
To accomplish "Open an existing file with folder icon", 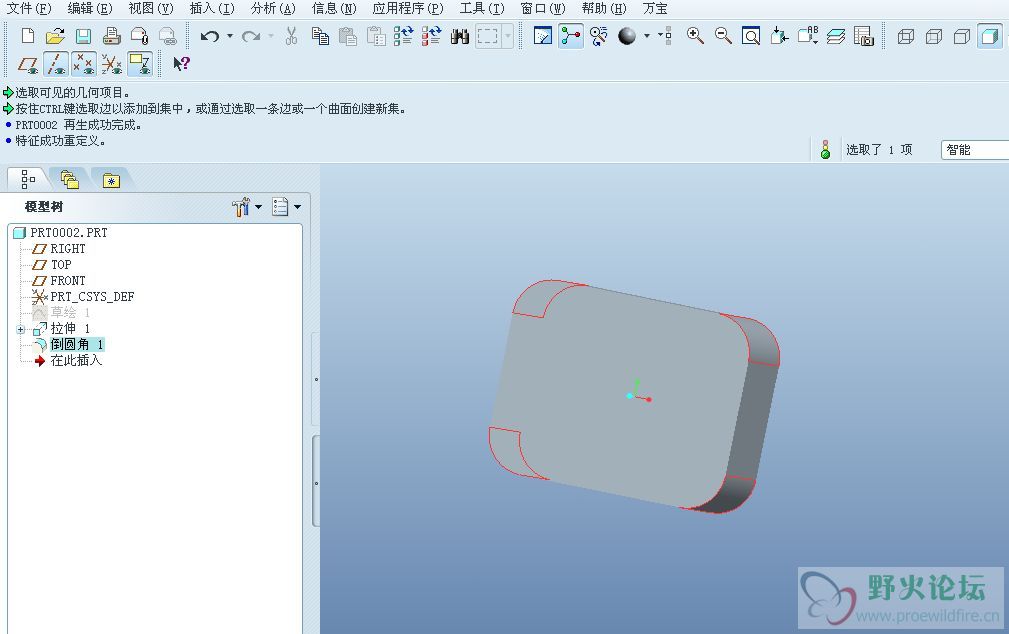I will pyautogui.click(x=55, y=35).
